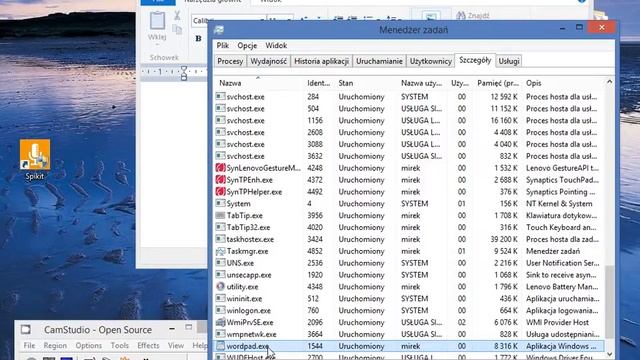640x360 pixels.
Task: Open the Plik menu in Task Manager
Action: click(x=222, y=45)
